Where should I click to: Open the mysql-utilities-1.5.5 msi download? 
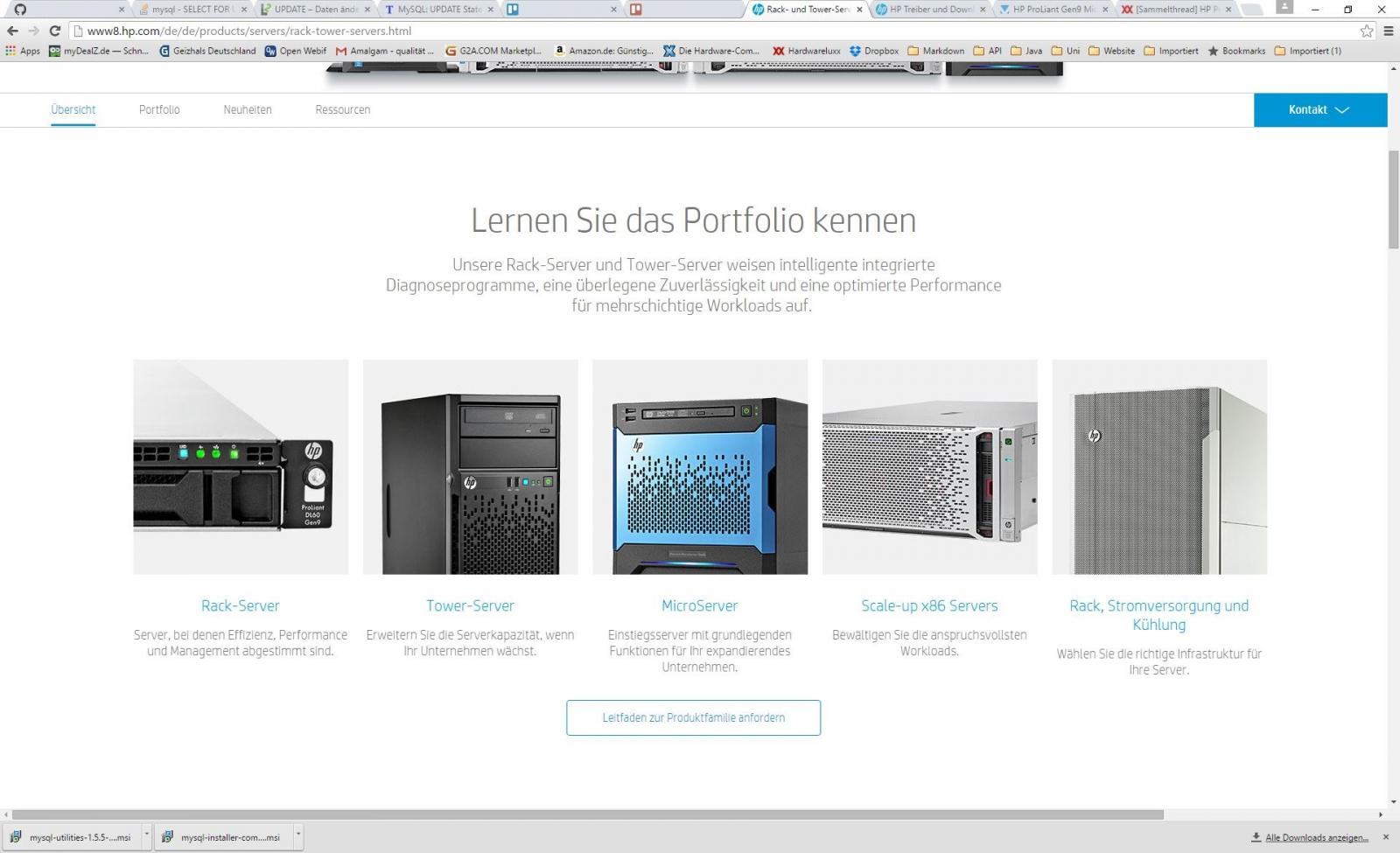point(73,837)
